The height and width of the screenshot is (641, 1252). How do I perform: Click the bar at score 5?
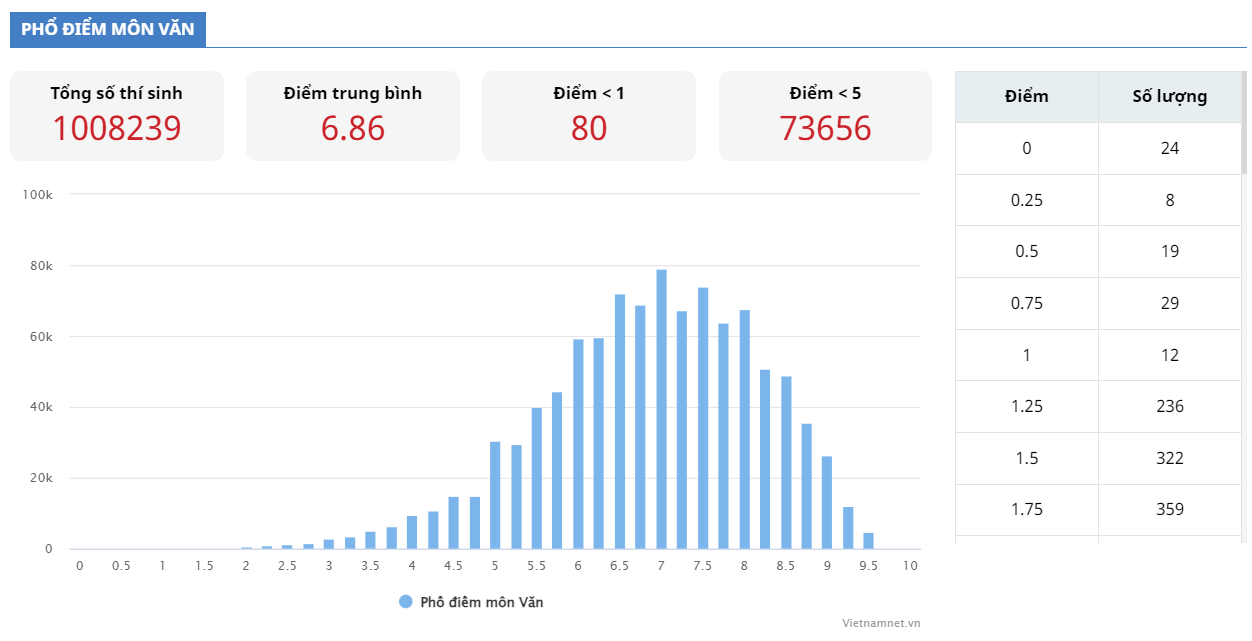(495, 495)
